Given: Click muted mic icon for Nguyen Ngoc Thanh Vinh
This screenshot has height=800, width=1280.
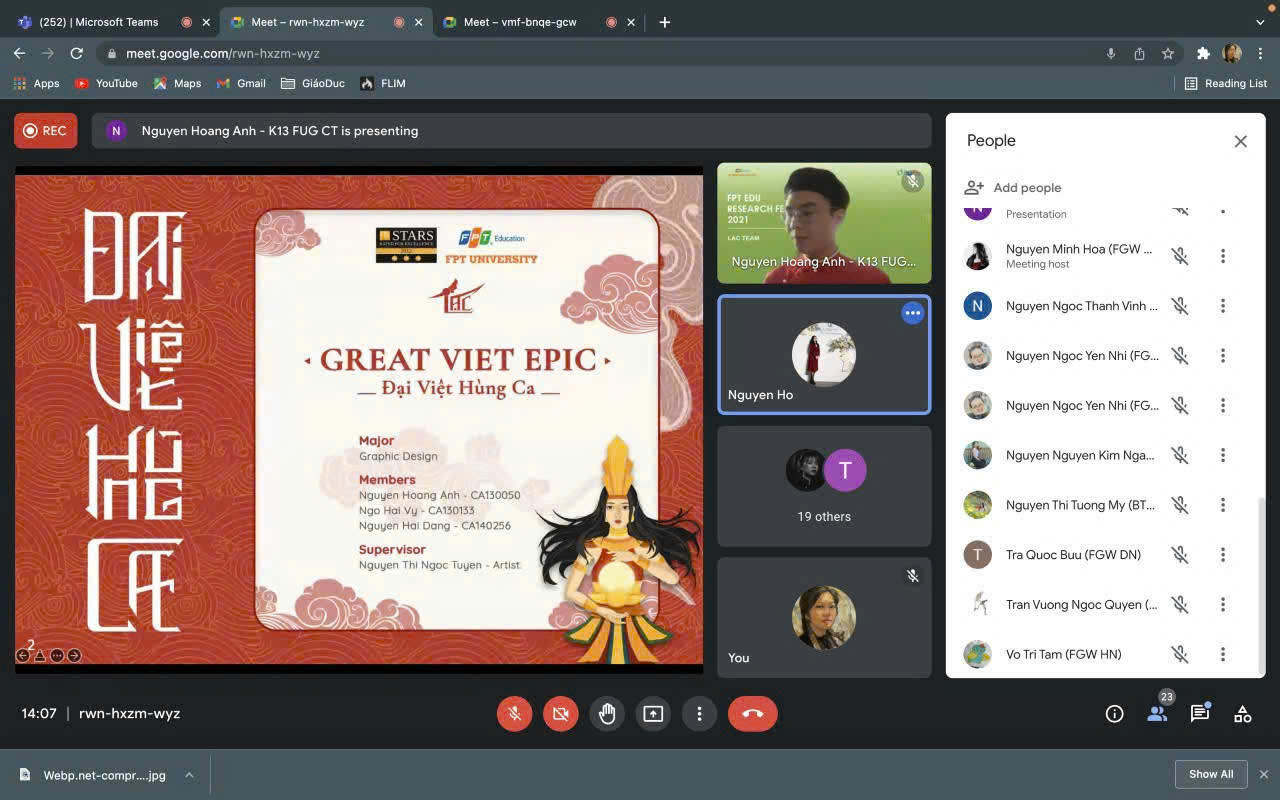Looking at the screenshot, I should 1180,306.
